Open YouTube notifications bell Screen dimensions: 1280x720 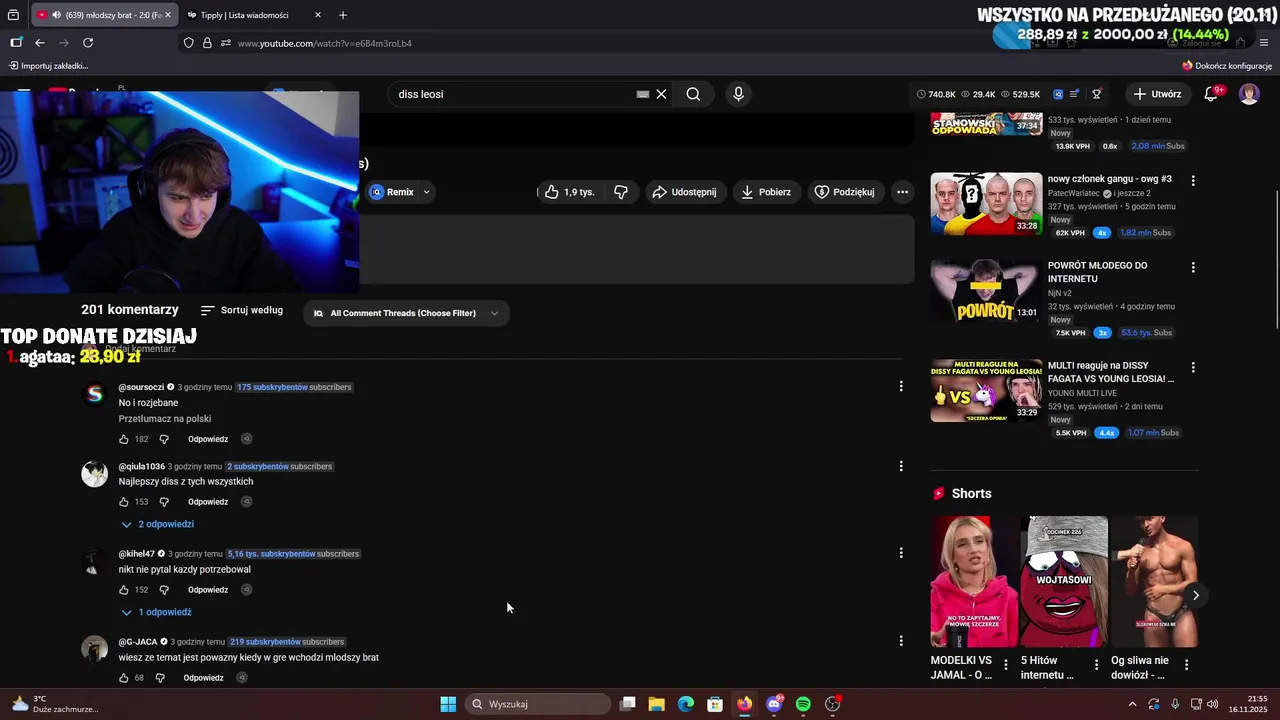(x=1211, y=94)
